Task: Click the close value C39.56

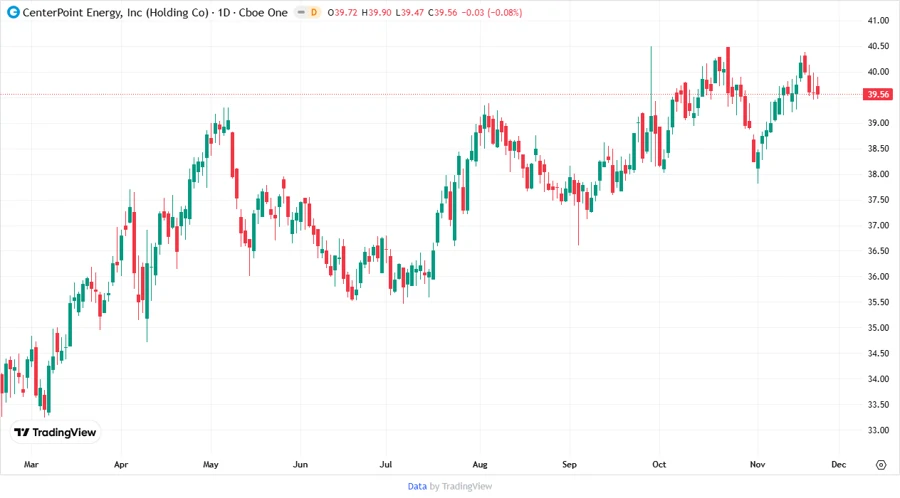Action: click(x=443, y=13)
